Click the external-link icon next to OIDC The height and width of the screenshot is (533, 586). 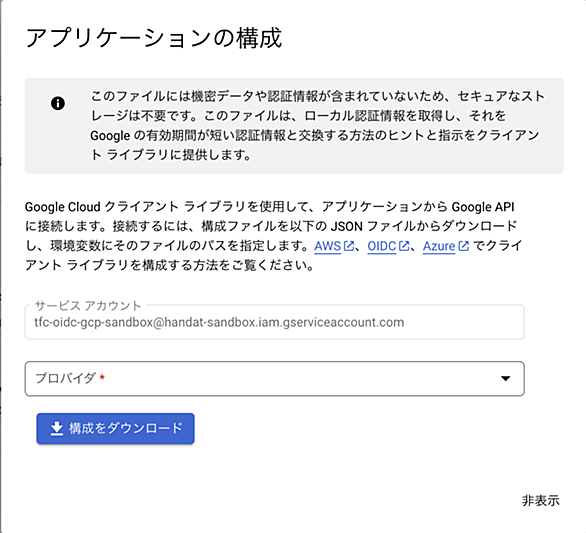point(403,246)
